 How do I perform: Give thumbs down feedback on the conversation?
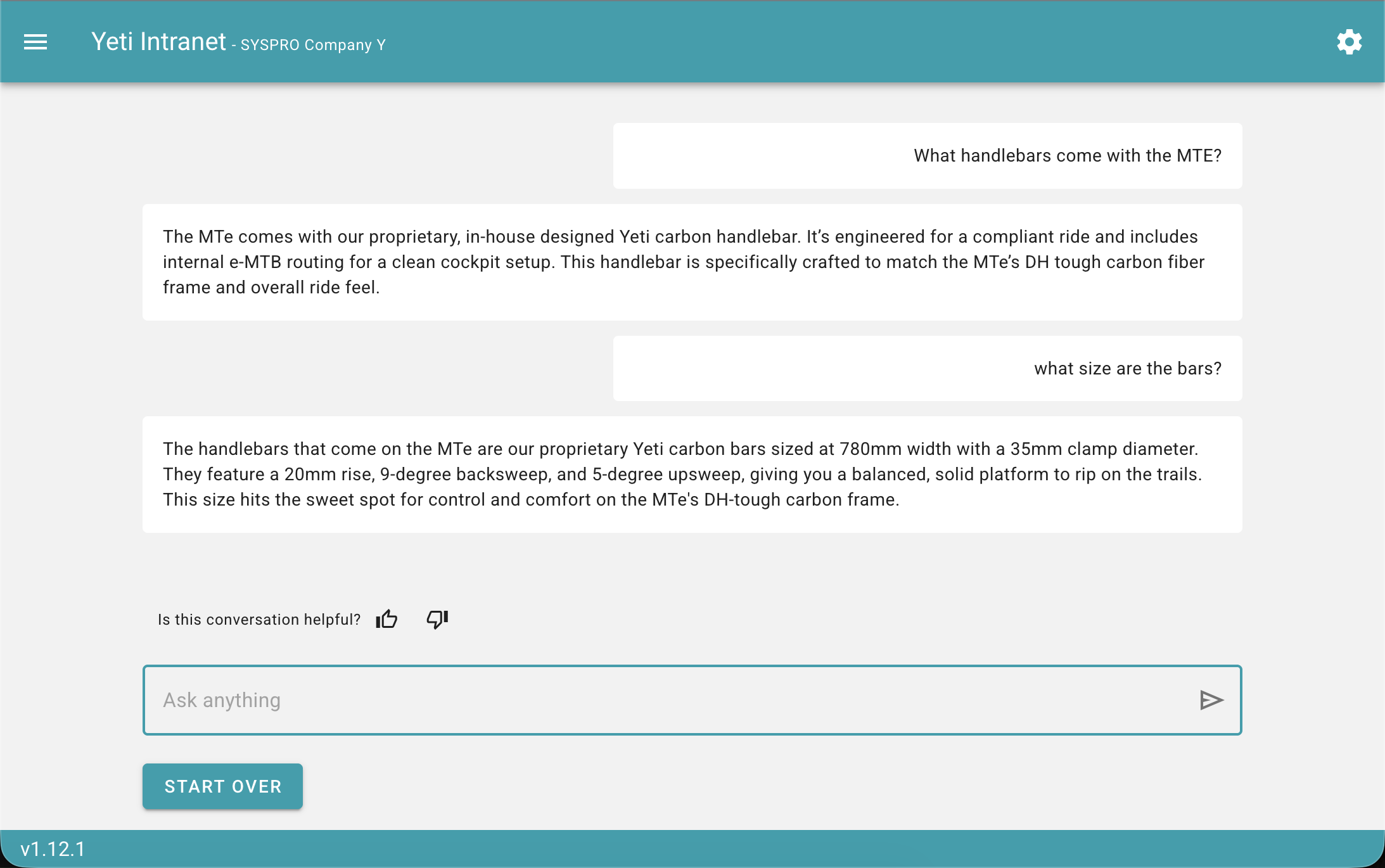pos(437,619)
